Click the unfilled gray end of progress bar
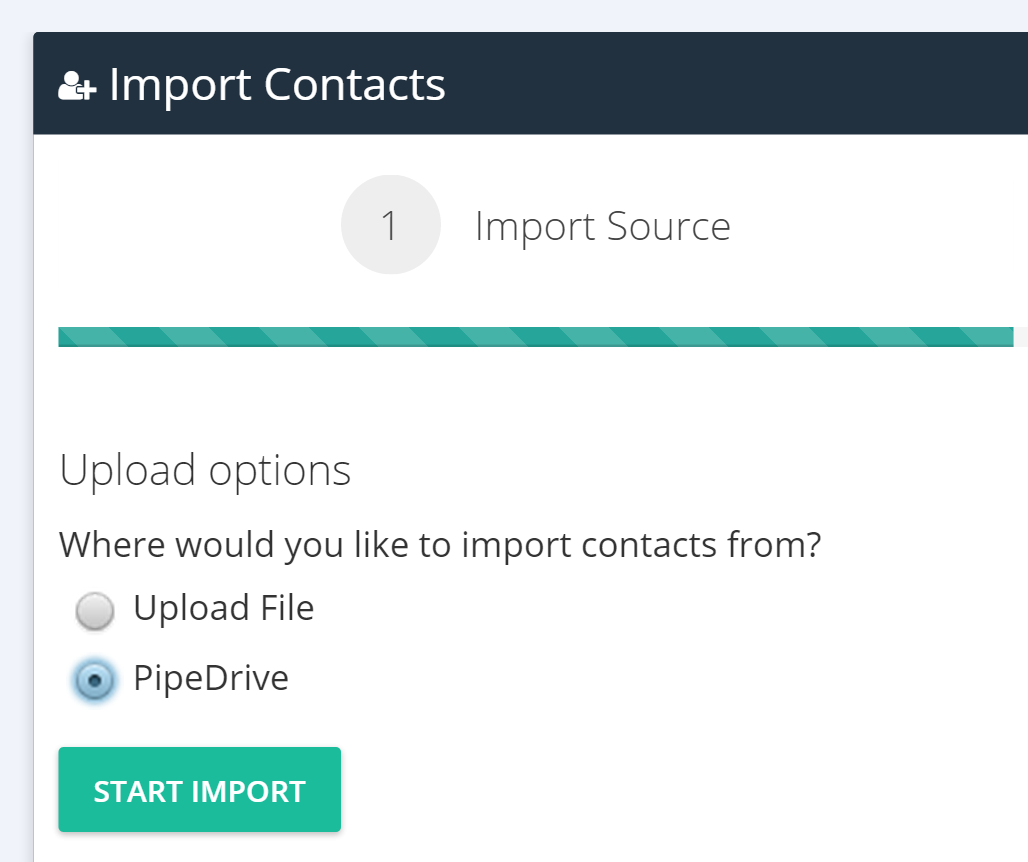 click(x=1021, y=337)
